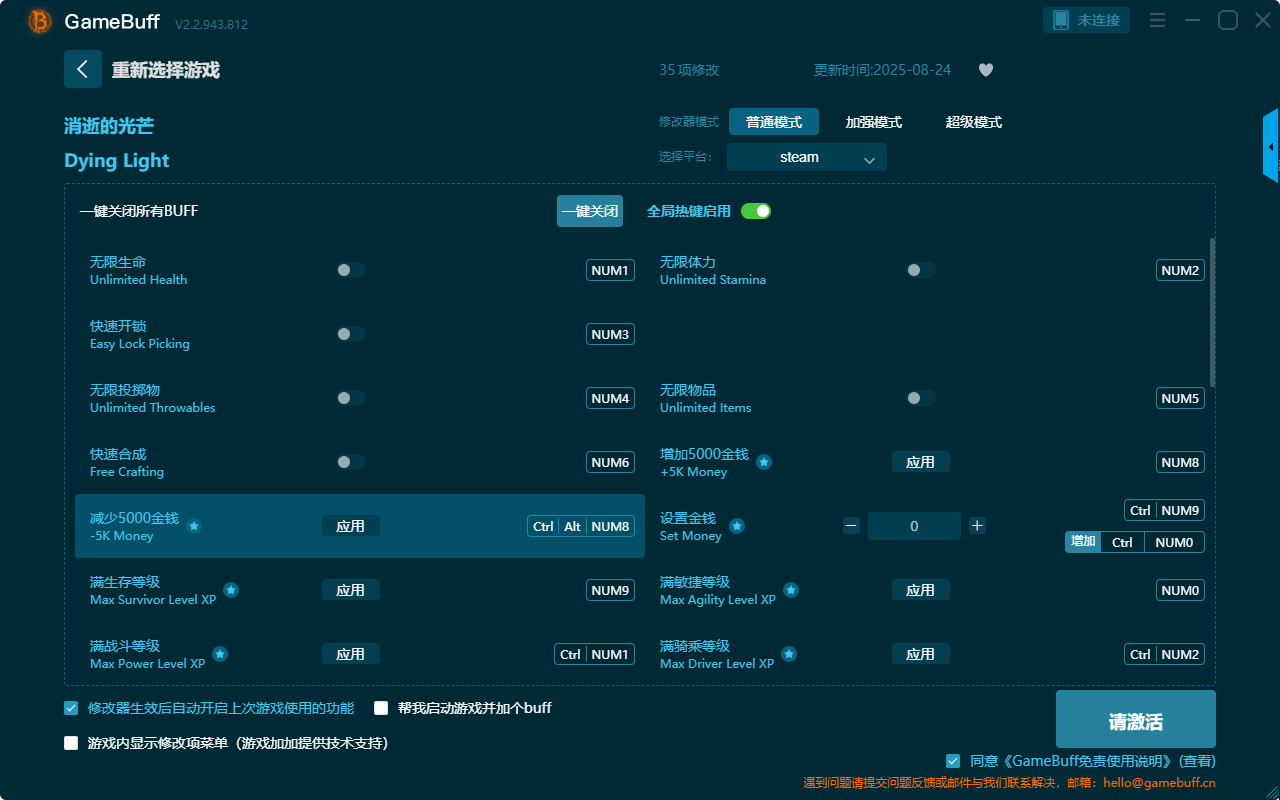The width and height of the screenshot is (1280, 800).
Task: Increase Set Money with plus button
Action: 977,526
